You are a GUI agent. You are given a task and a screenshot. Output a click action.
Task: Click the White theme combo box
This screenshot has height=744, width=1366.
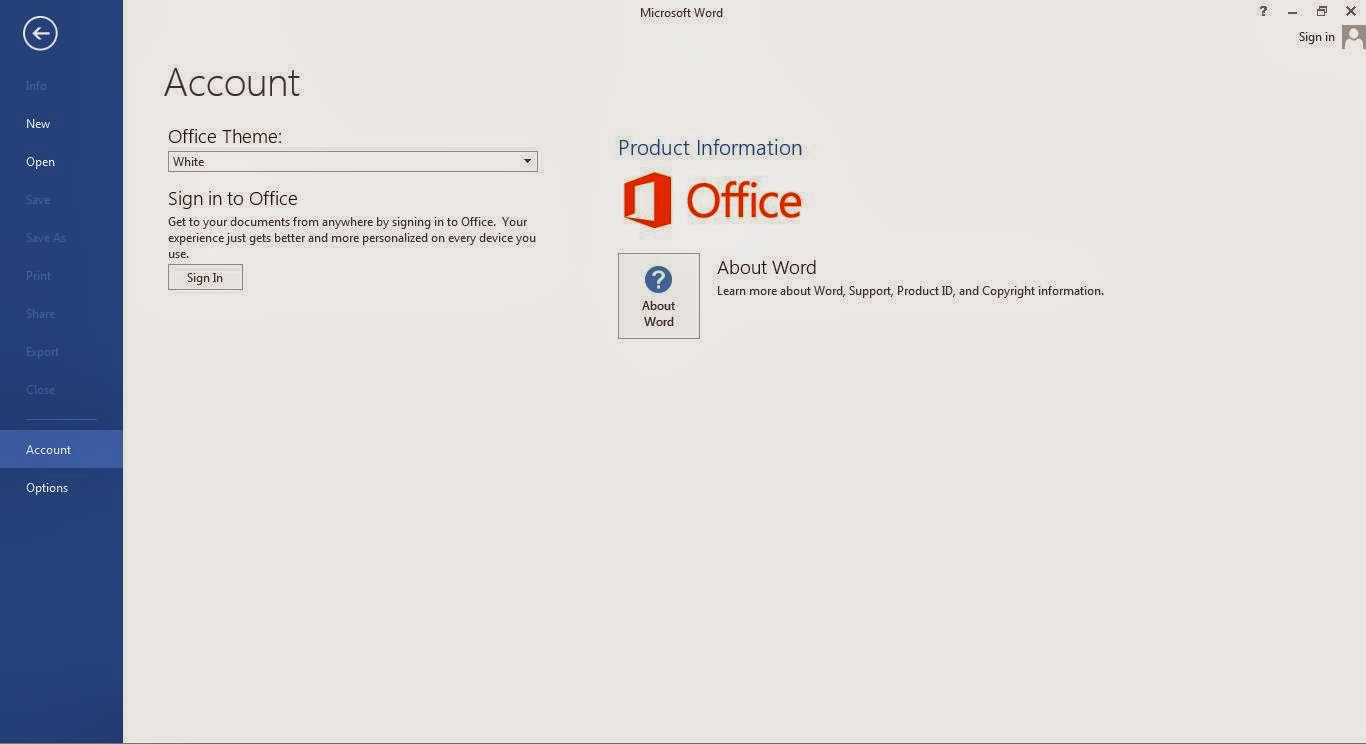[x=353, y=162]
